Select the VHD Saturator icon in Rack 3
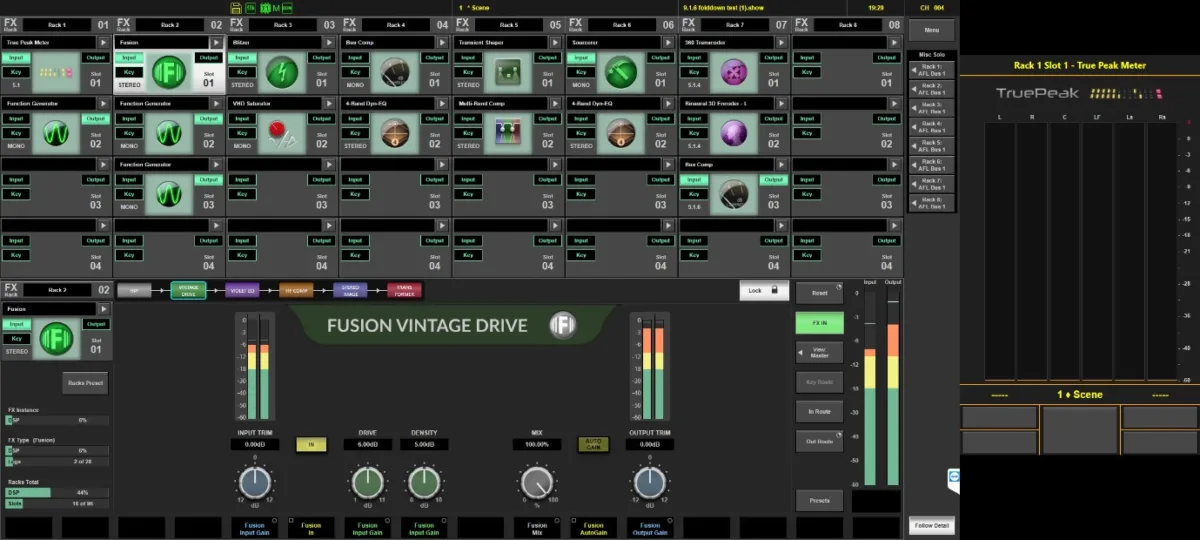 (x=281, y=132)
